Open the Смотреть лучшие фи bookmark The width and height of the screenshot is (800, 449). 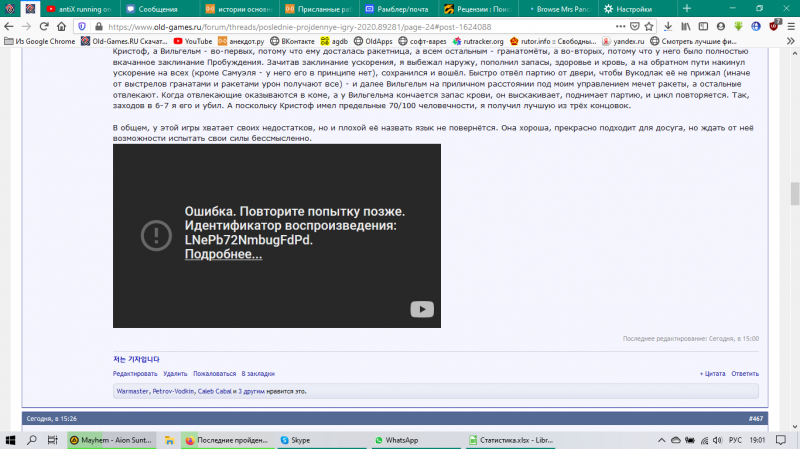point(693,41)
